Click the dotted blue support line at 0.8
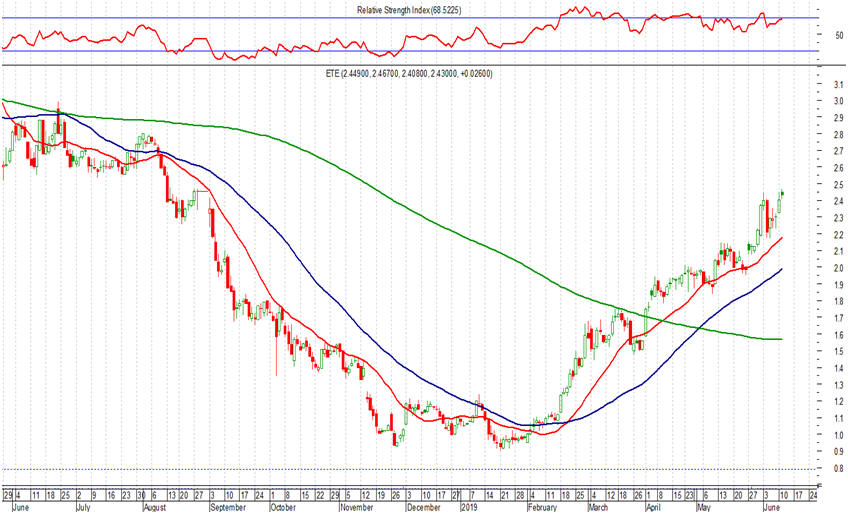The height and width of the screenshot is (514, 848). point(411,469)
